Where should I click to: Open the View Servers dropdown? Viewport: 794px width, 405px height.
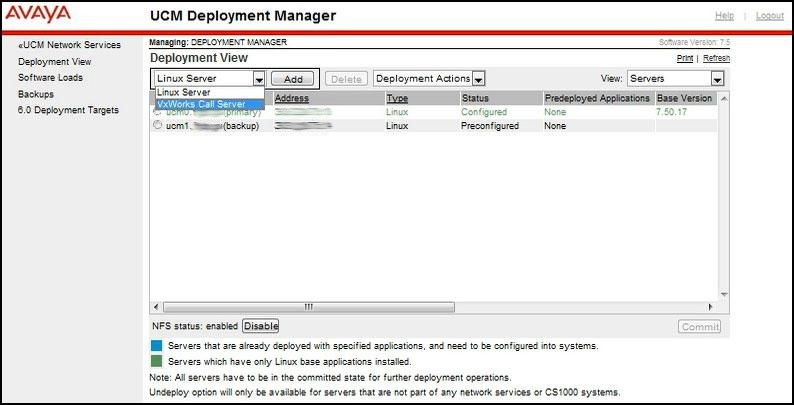[x=676, y=78]
